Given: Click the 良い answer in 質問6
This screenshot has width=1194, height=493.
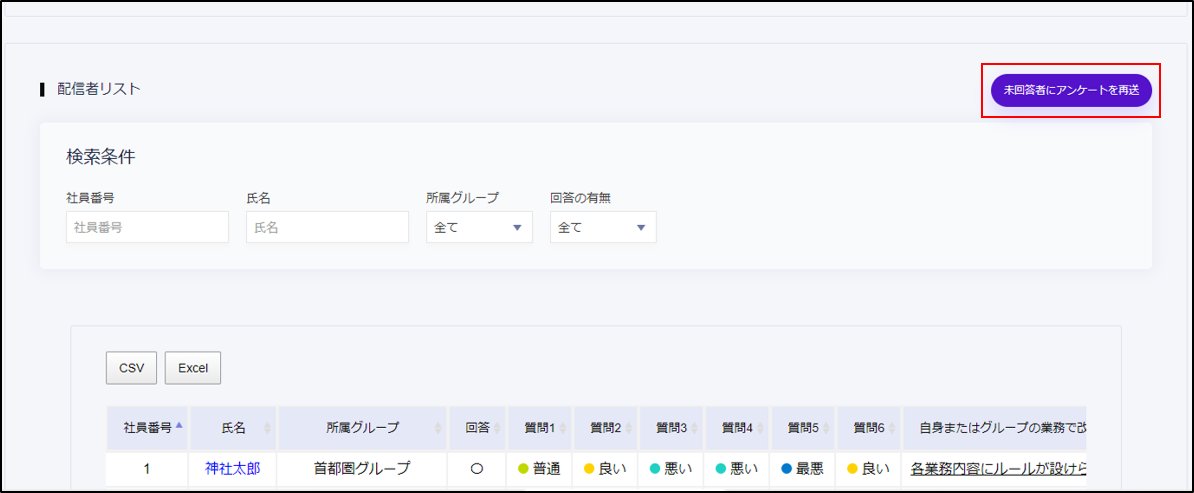Looking at the screenshot, I should [x=868, y=469].
